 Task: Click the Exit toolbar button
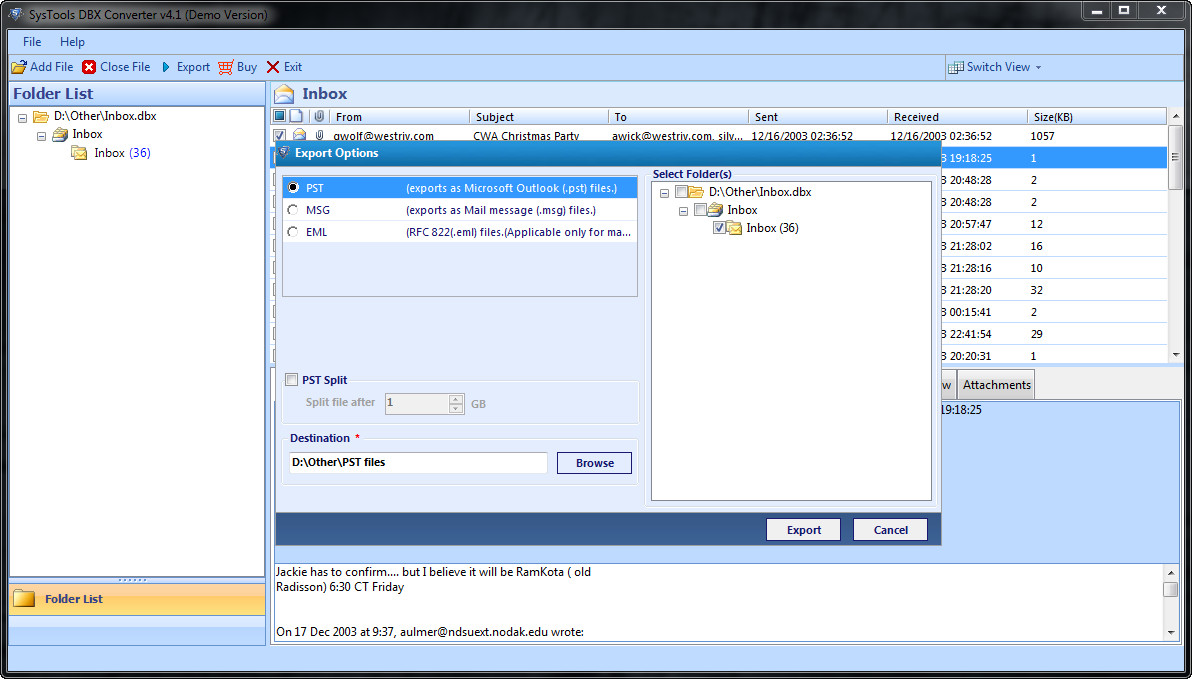click(284, 67)
